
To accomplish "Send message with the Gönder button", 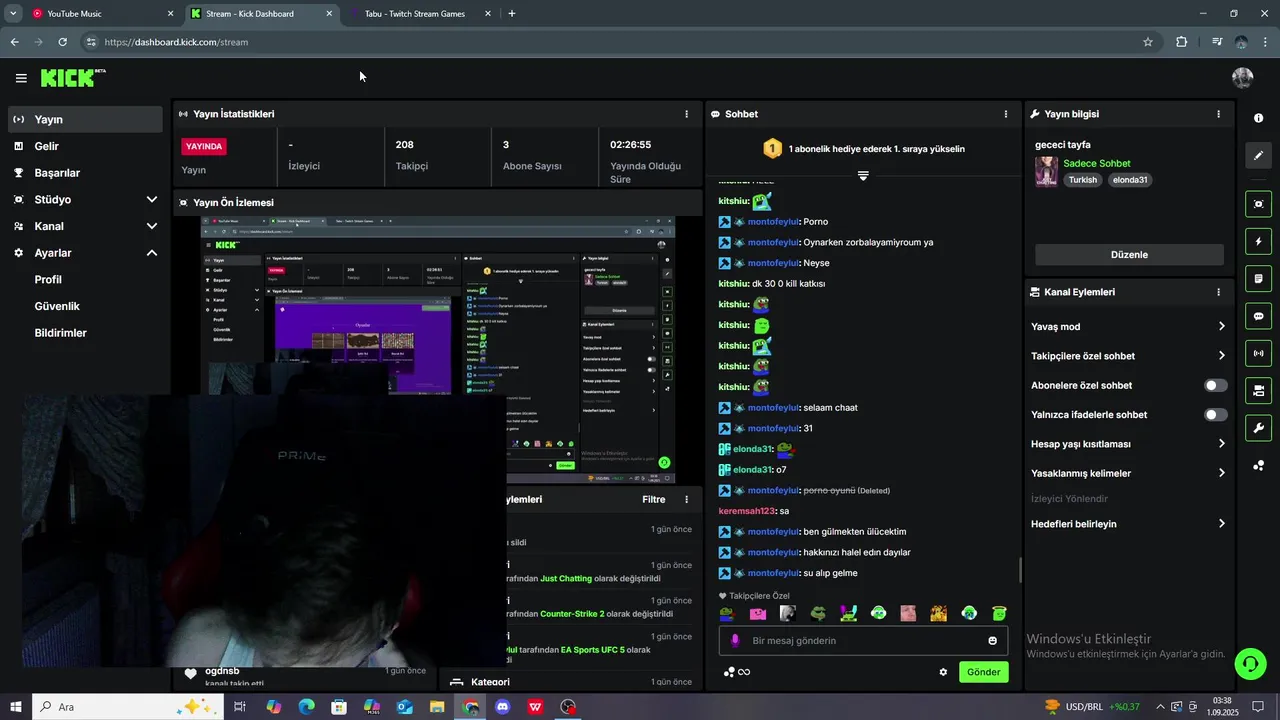I will [x=983, y=672].
